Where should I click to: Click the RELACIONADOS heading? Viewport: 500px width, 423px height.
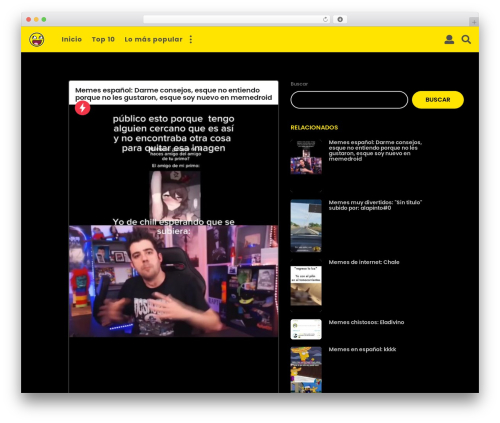[x=314, y=127]
